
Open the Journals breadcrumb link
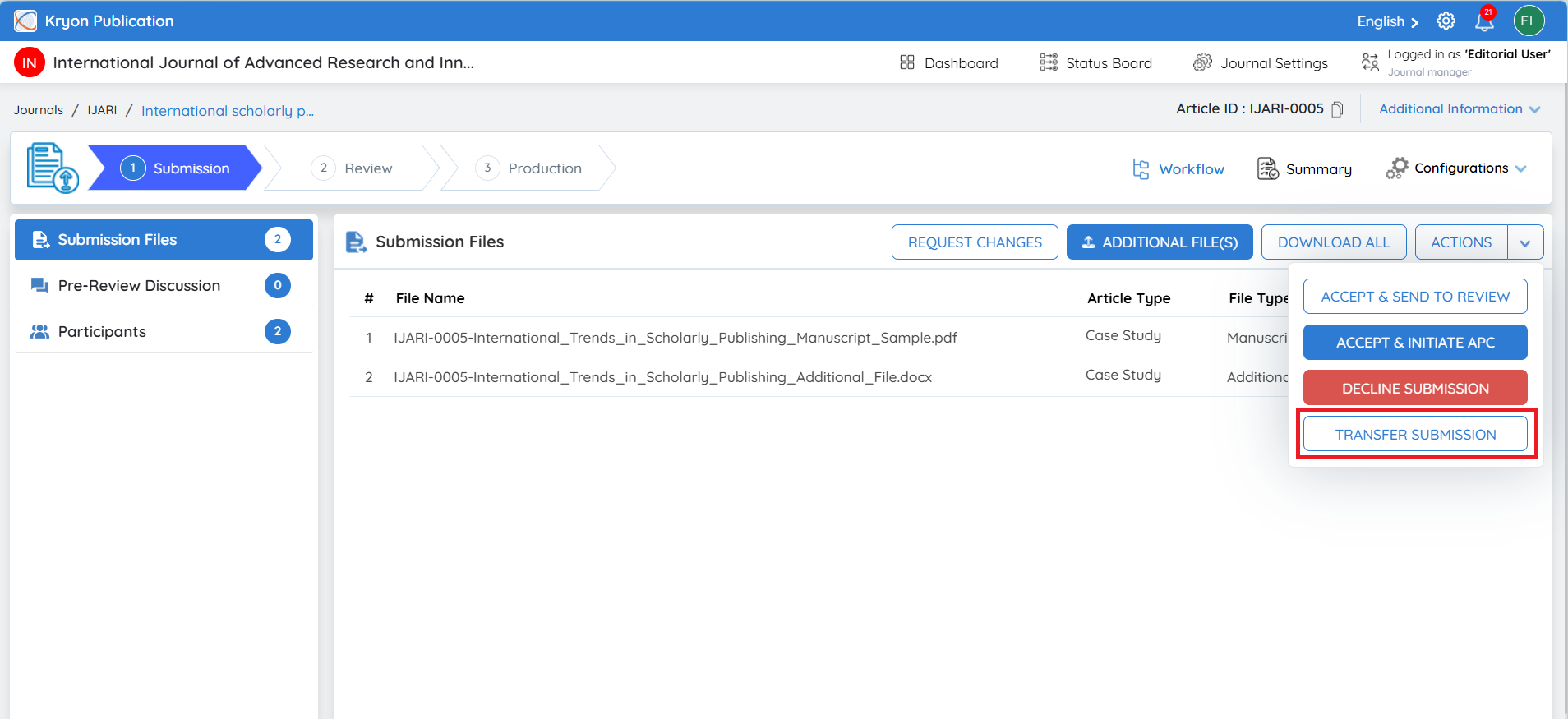click(x=39, y=110)
